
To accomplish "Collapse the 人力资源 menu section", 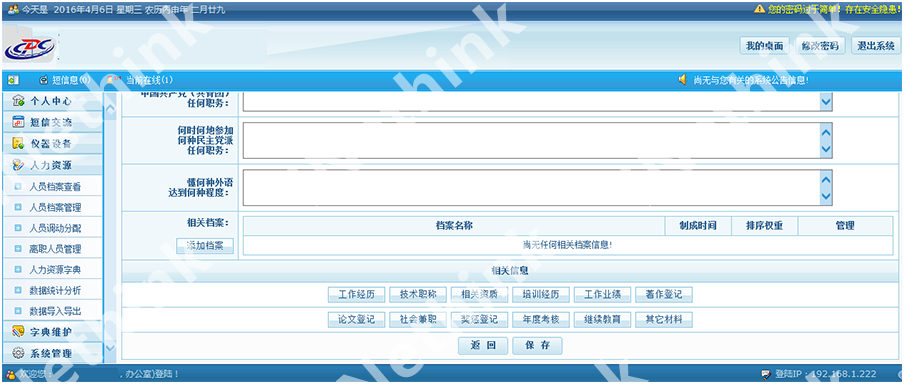I will click(x=52, y=165).
